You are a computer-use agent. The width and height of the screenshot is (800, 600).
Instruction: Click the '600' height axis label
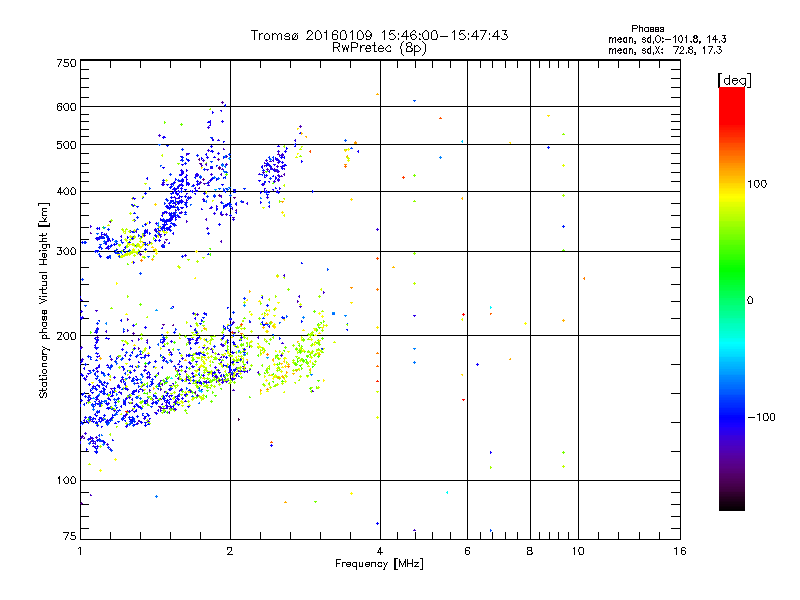pyautogui.click(x=66, y=107)
